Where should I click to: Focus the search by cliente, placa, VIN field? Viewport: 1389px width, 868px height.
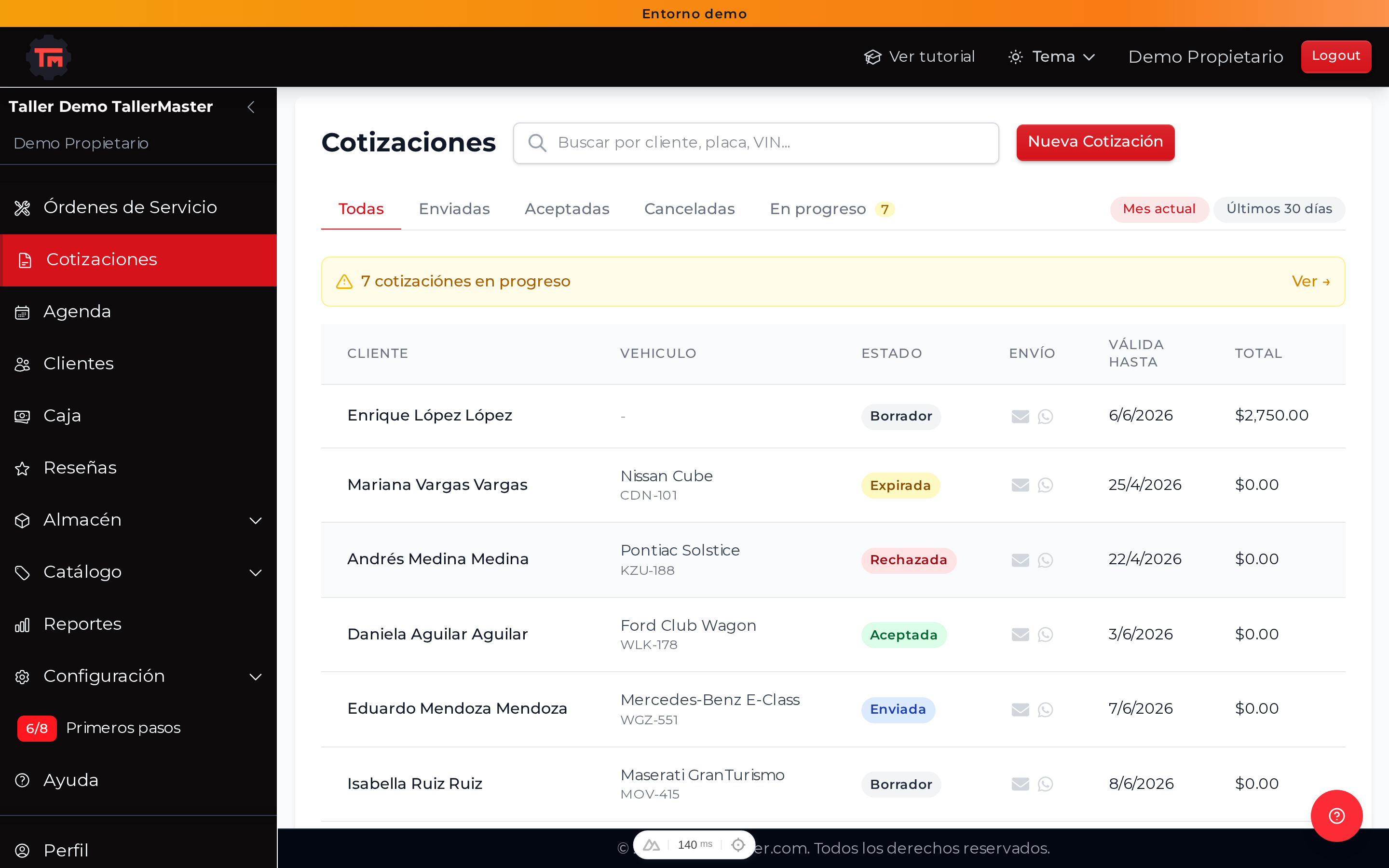click(756, 143)
